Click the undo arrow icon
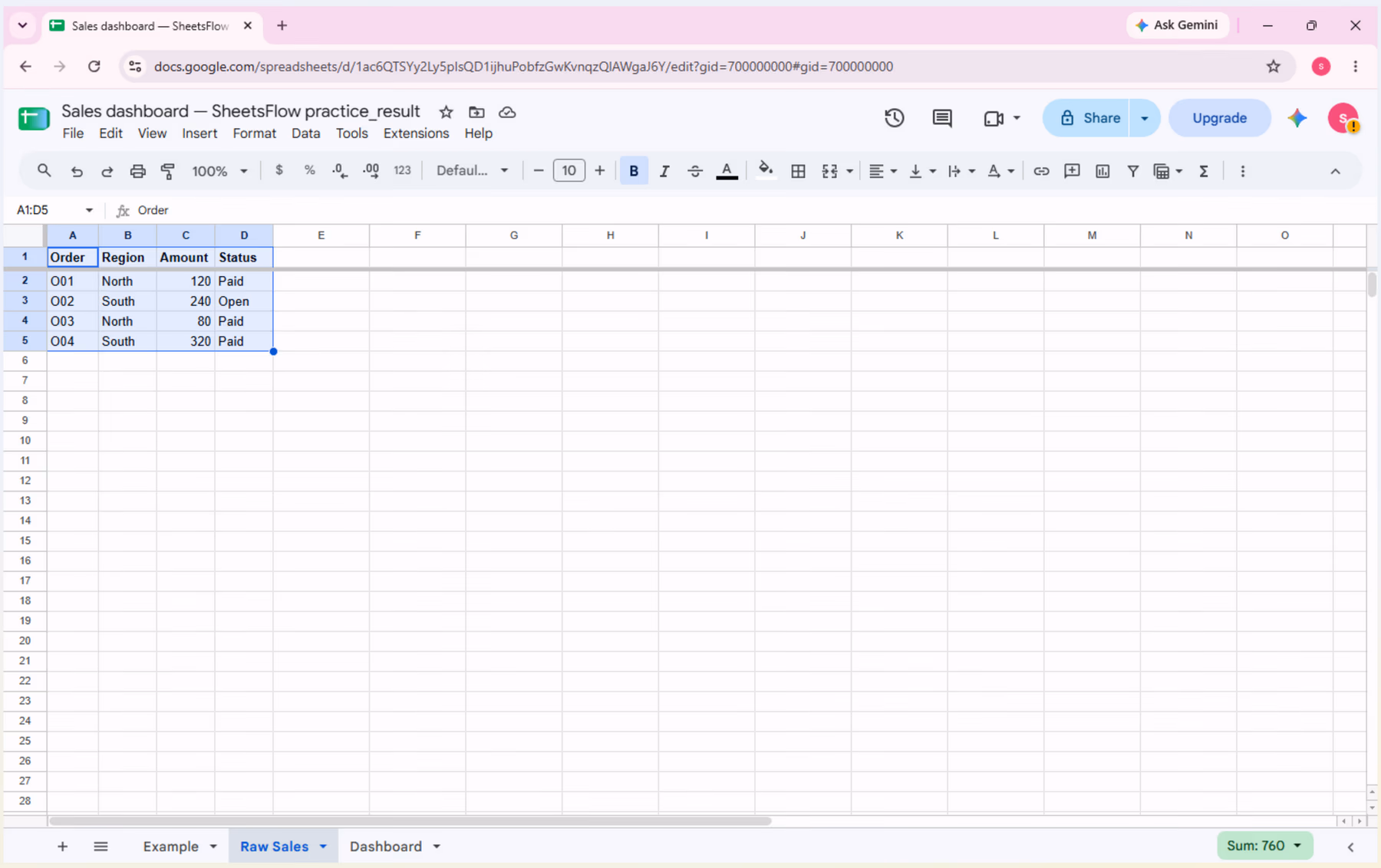 [76, 171]
